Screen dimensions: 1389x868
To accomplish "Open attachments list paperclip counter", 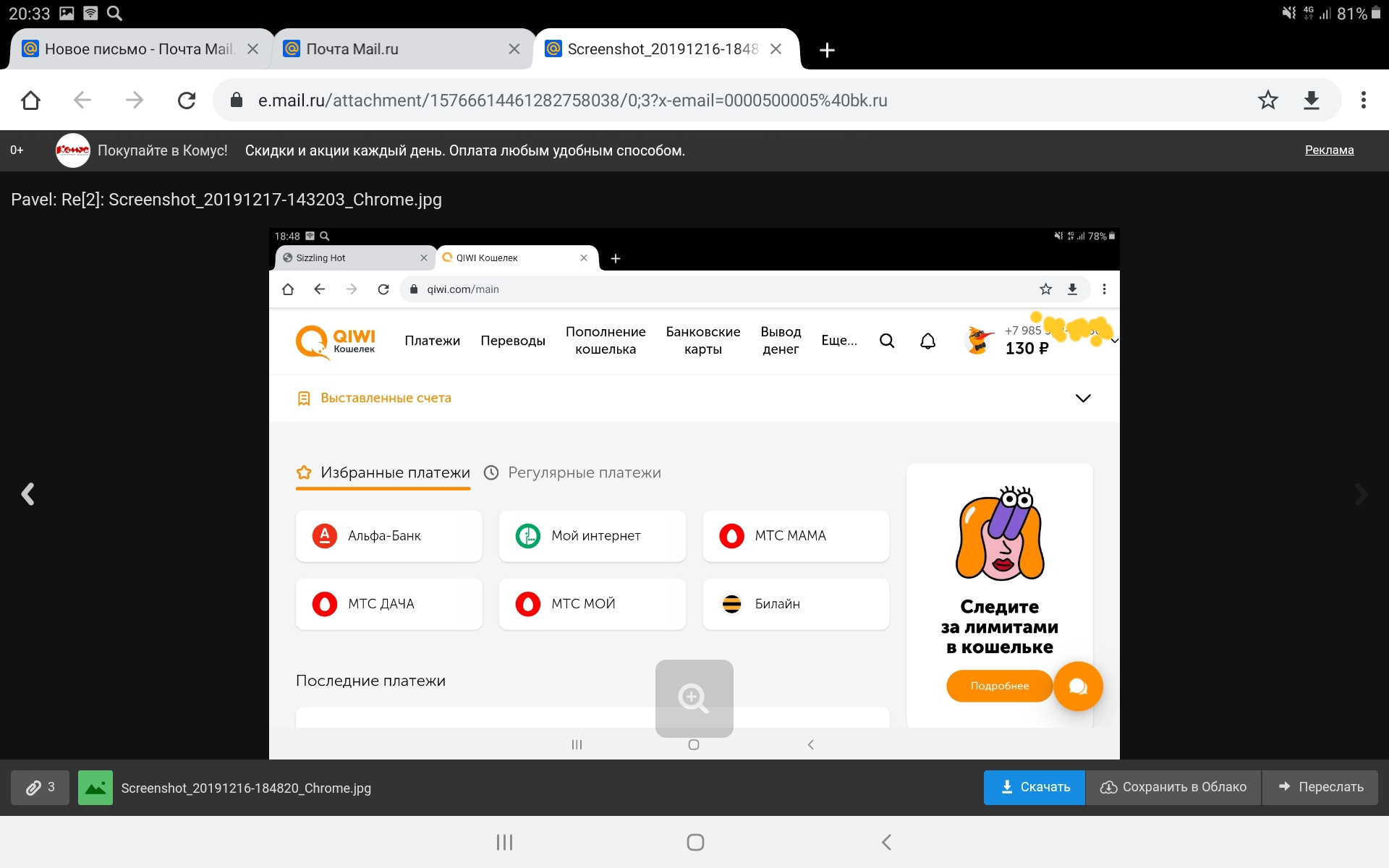I will pos(41,787).
